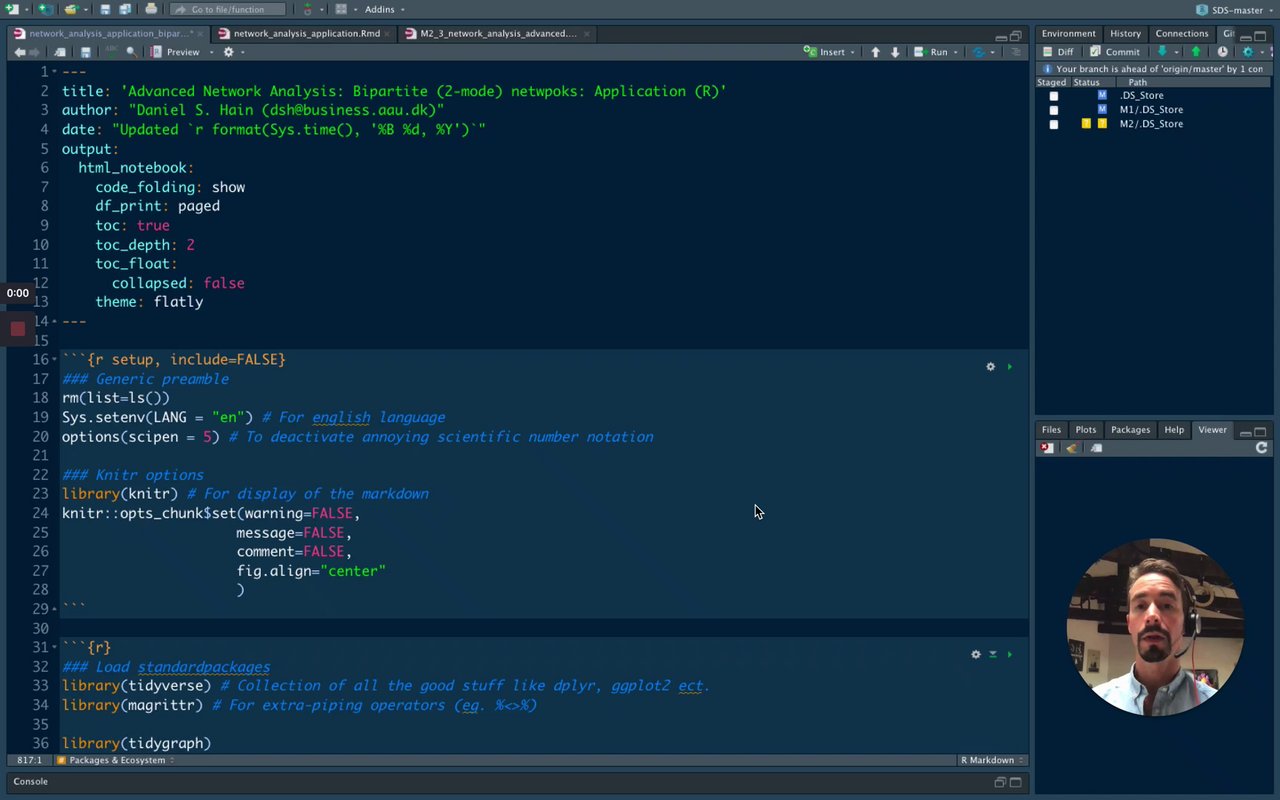This screenshot has height=800, width=1280.
Task: Clear viewer items with the broom icon
Action: tap(1072, 448)
